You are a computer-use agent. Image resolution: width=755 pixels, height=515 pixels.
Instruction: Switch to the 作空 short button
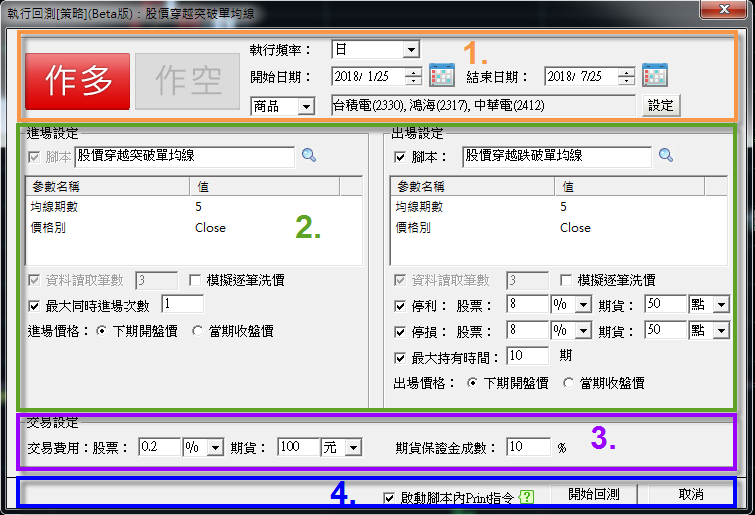pyautogui.click(x=188, y=81)
